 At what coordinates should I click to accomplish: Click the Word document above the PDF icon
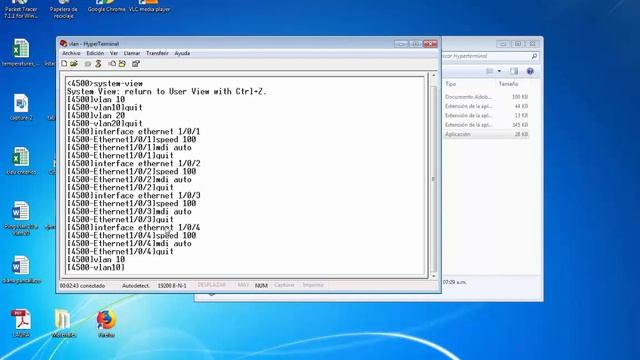pos(21,269)
